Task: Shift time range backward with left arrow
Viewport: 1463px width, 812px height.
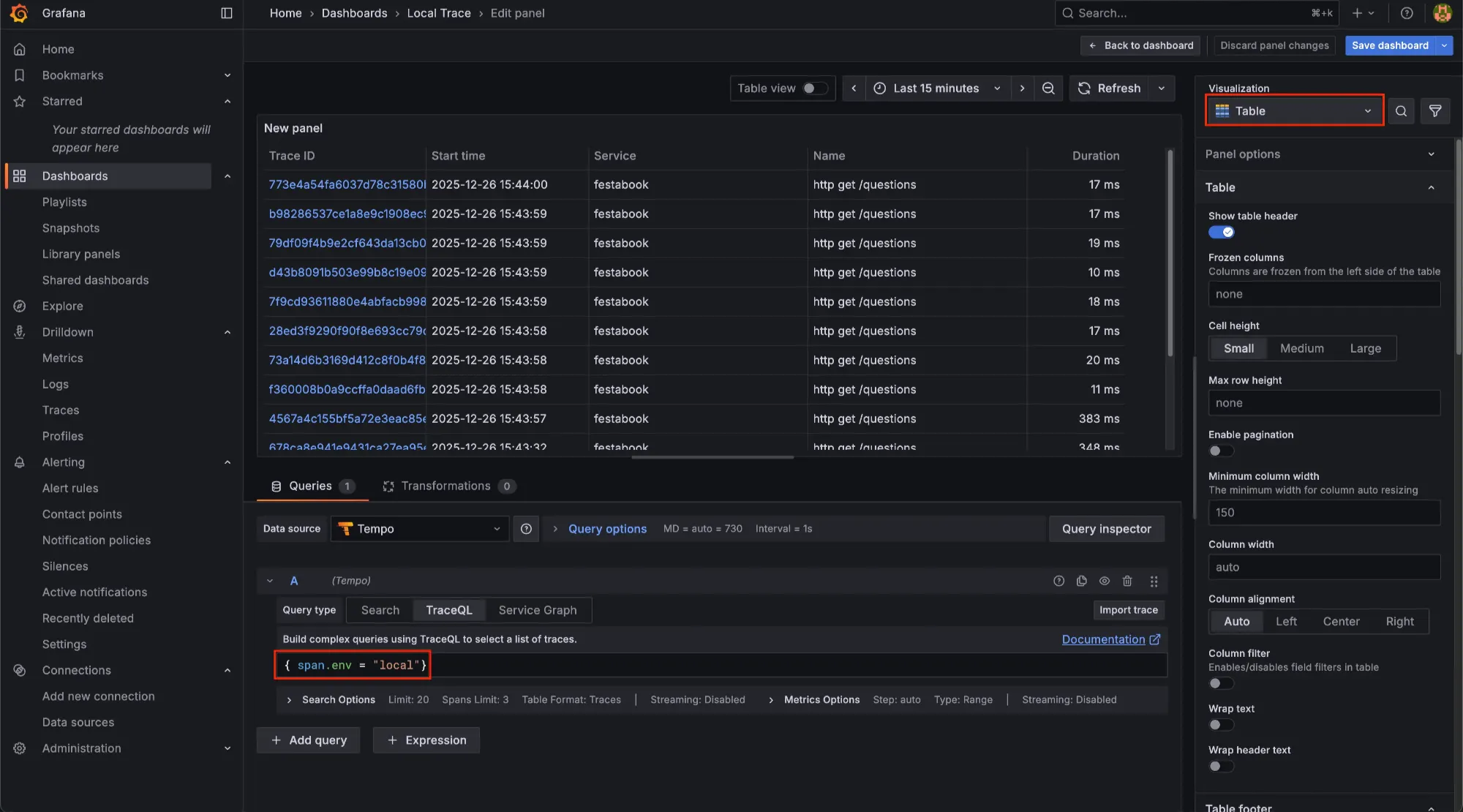Action: pyautogui.click(x=853, y=89)
